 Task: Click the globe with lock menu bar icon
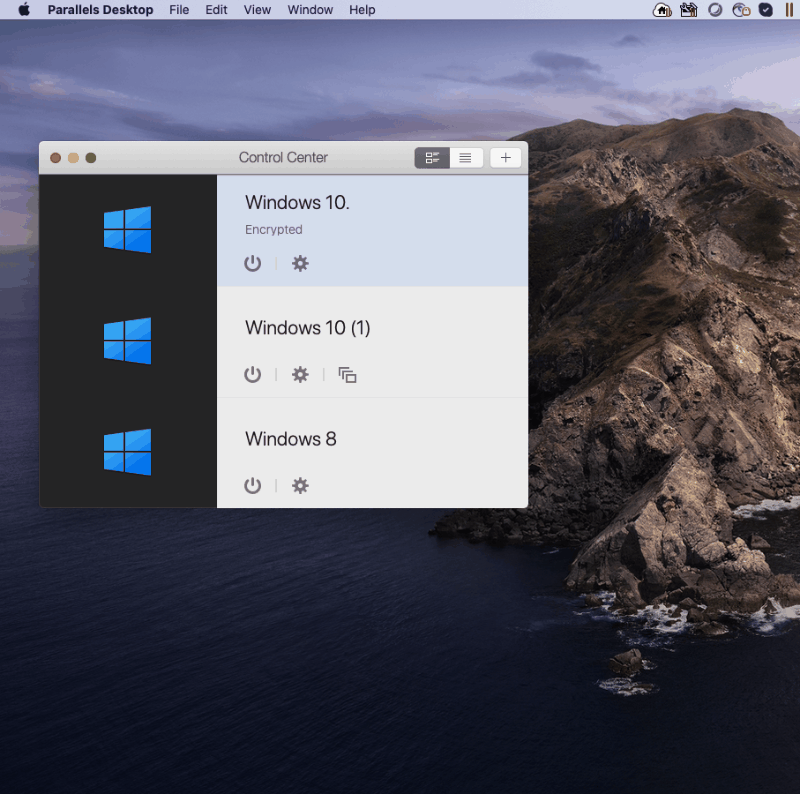(741, 10)
